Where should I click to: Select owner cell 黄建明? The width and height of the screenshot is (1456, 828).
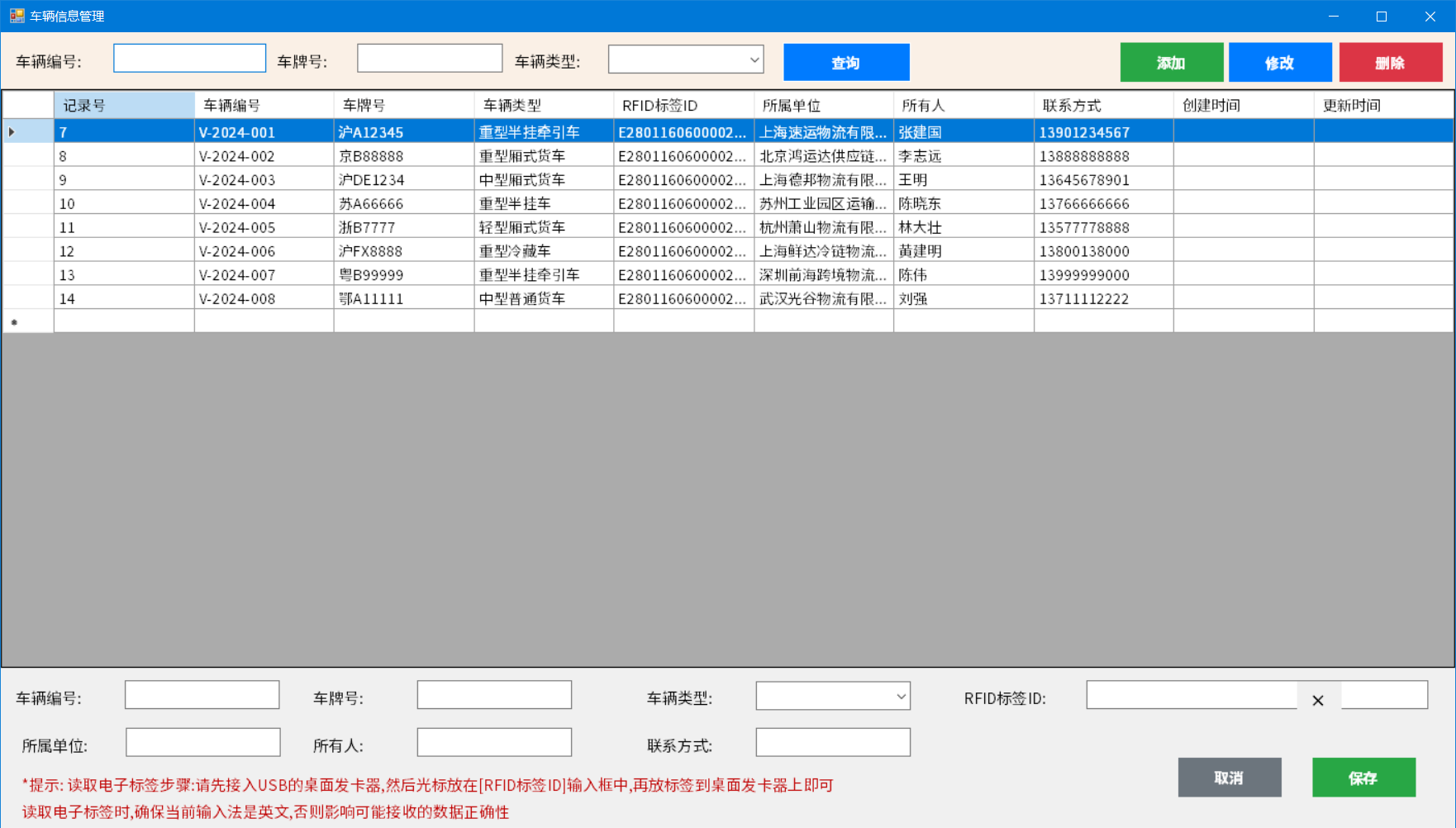pyautogui.click(x=964, y=251)
